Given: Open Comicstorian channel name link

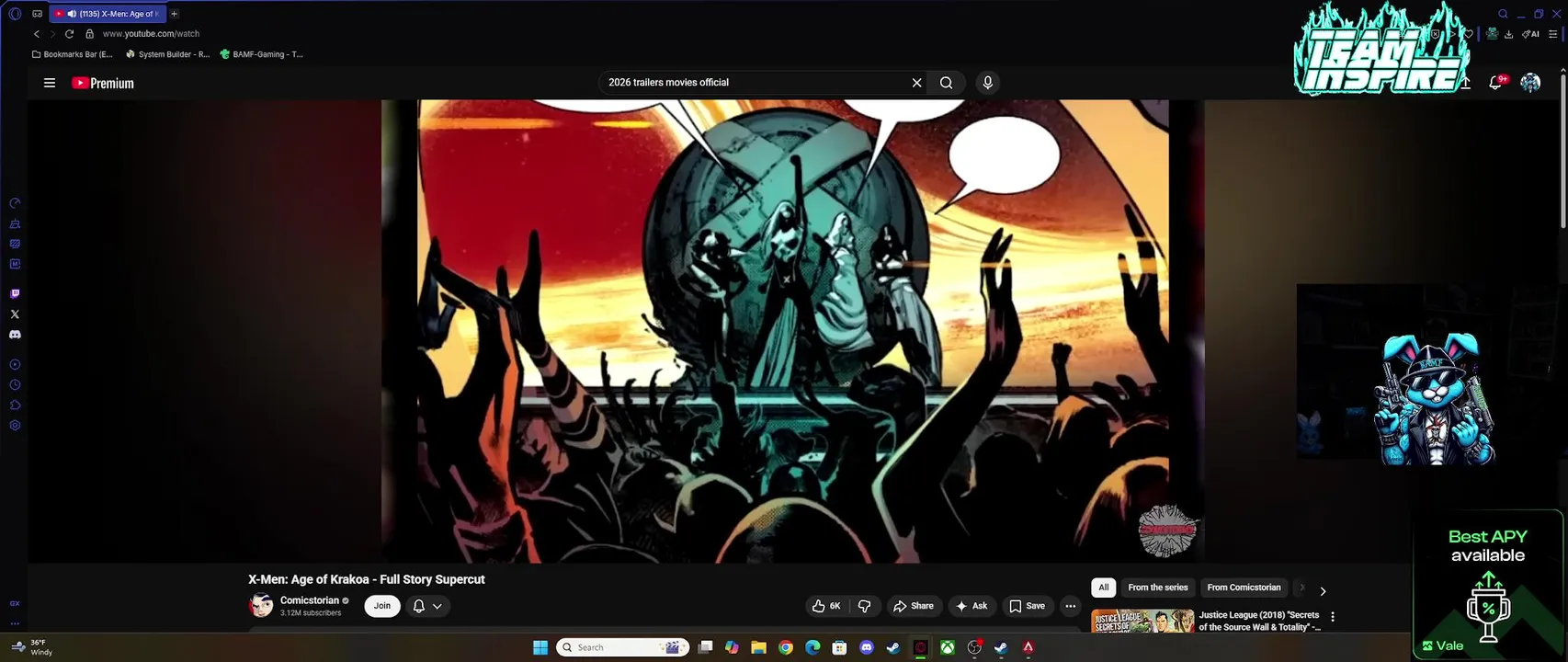Looking at the screenshot, I should coord(310,600).
